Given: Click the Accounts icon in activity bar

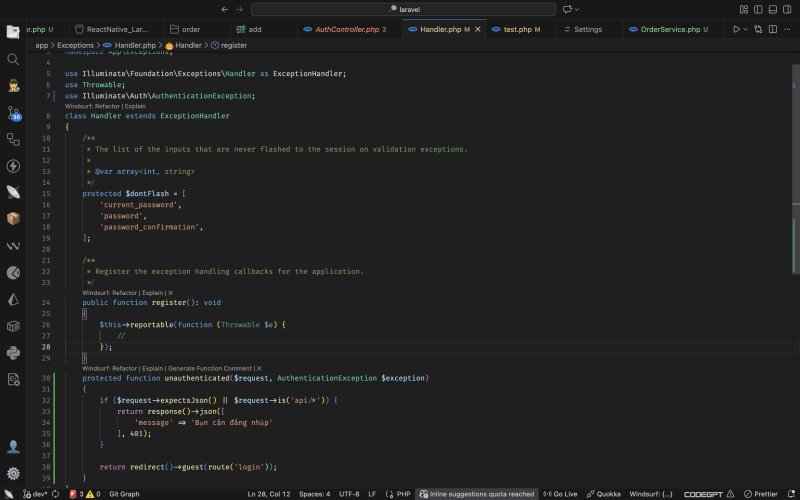Looking at the screenshot, I should 13,446.
